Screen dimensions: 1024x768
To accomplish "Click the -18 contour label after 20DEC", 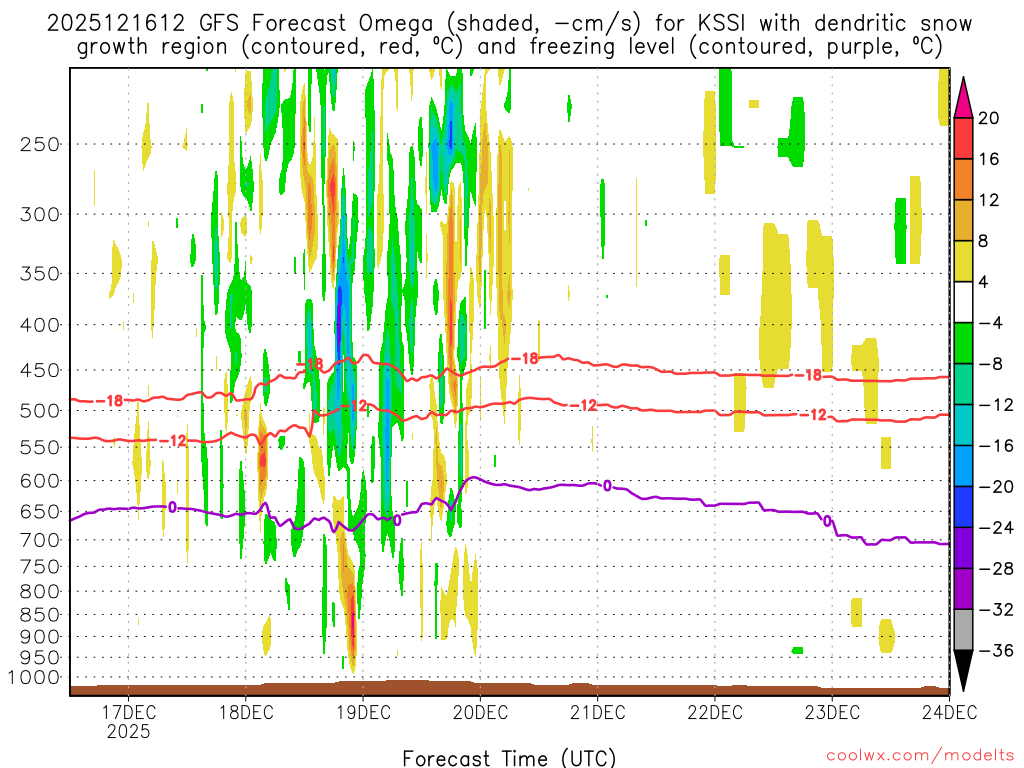I will [525, 359].
